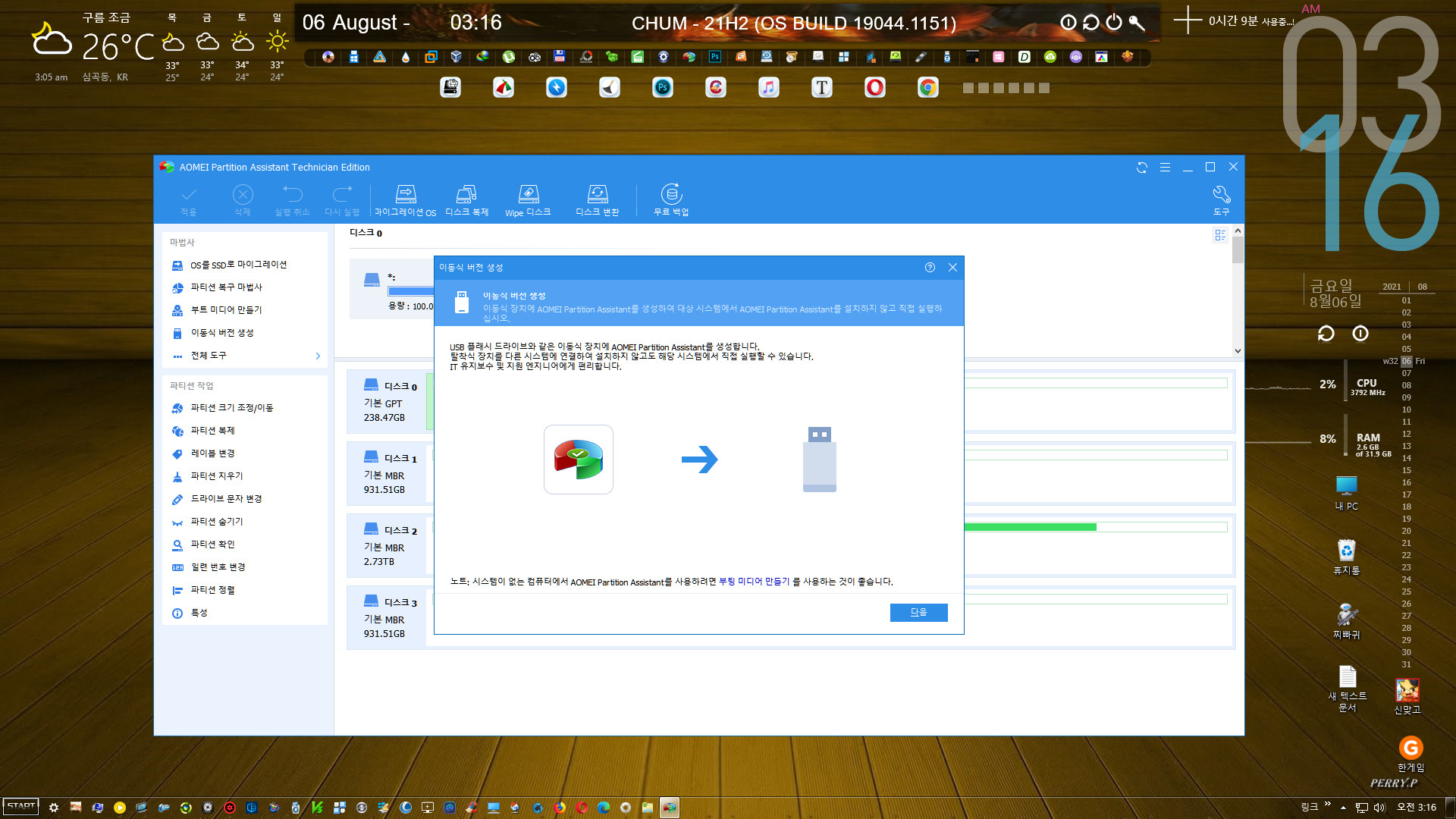Follow the 부팅 미디어 만들기 link
Screen dimensions: 1456x819
754,582
